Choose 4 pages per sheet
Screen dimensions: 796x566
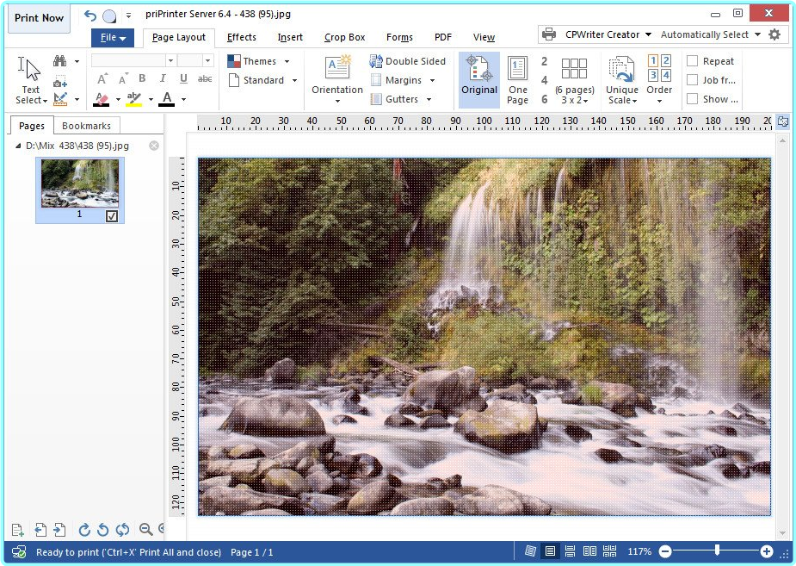(x=544, y=80)
